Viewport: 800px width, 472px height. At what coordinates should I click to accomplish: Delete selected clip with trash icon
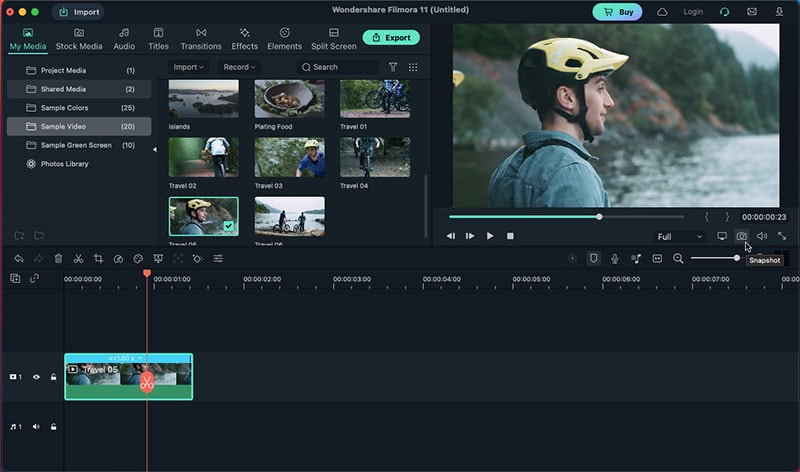[58, 258]
